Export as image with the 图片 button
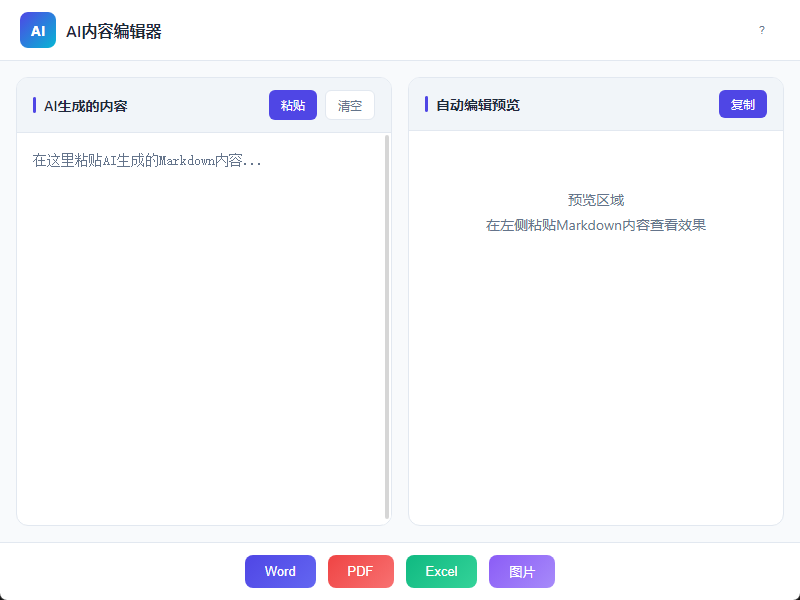Image resolution: width=800 pixels, height=600 pixels. (x=521, y=571)
